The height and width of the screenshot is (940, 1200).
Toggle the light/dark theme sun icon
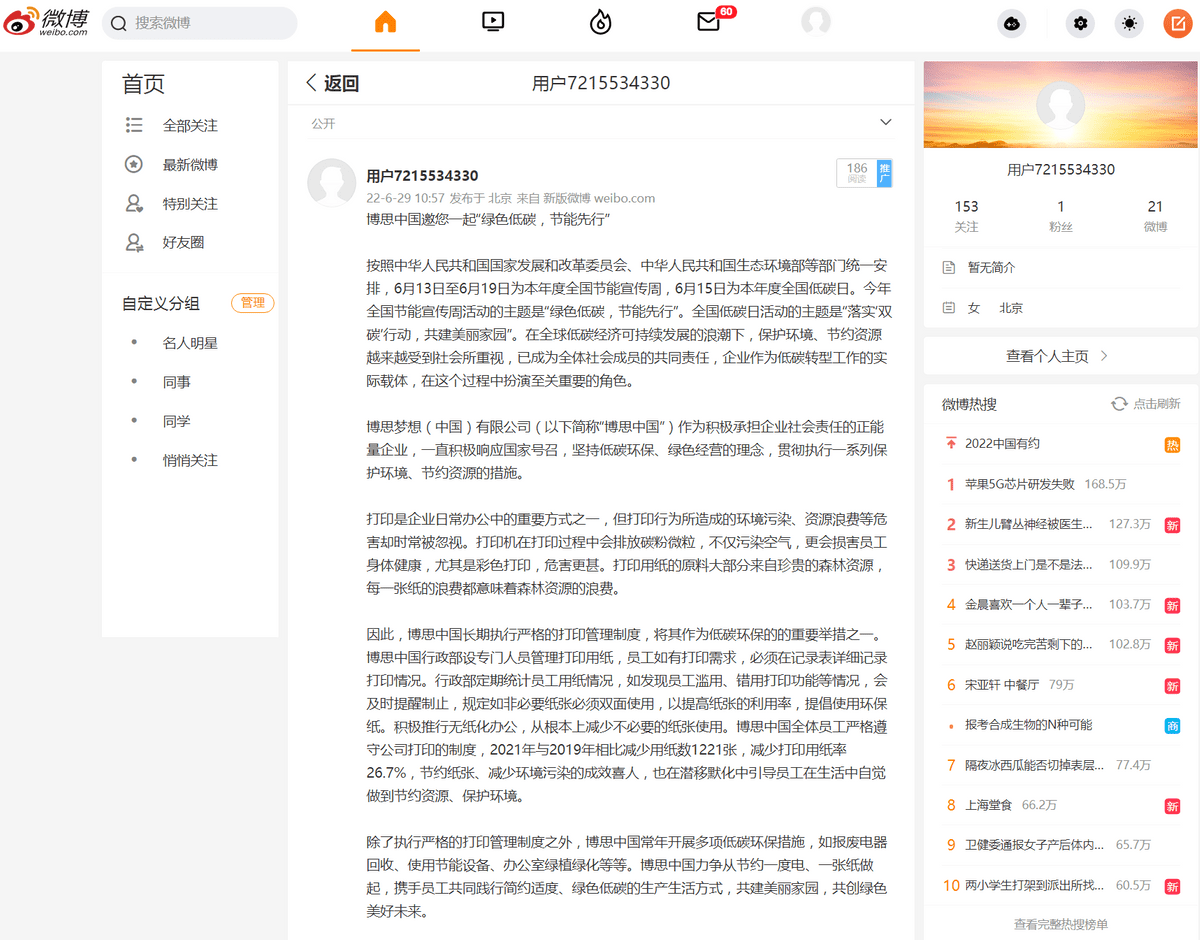tap(1129, 24)
